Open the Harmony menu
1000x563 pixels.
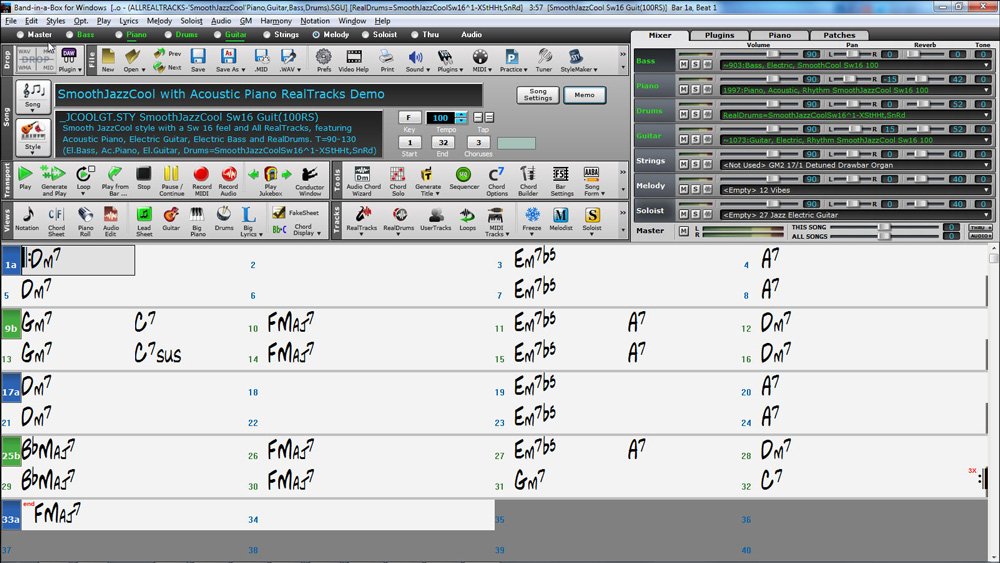276,21
